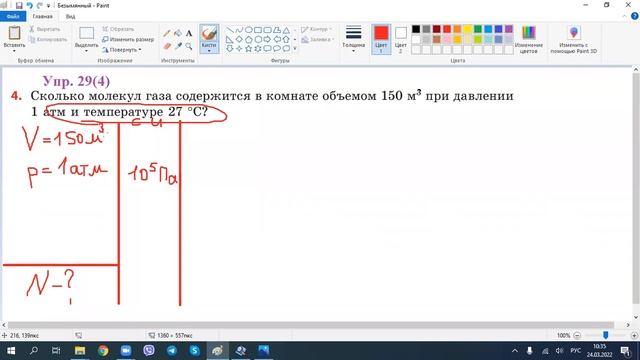Click the vertical scrollbar down arrow
This screenshot has height=360, width=640.
pos(636,317)
